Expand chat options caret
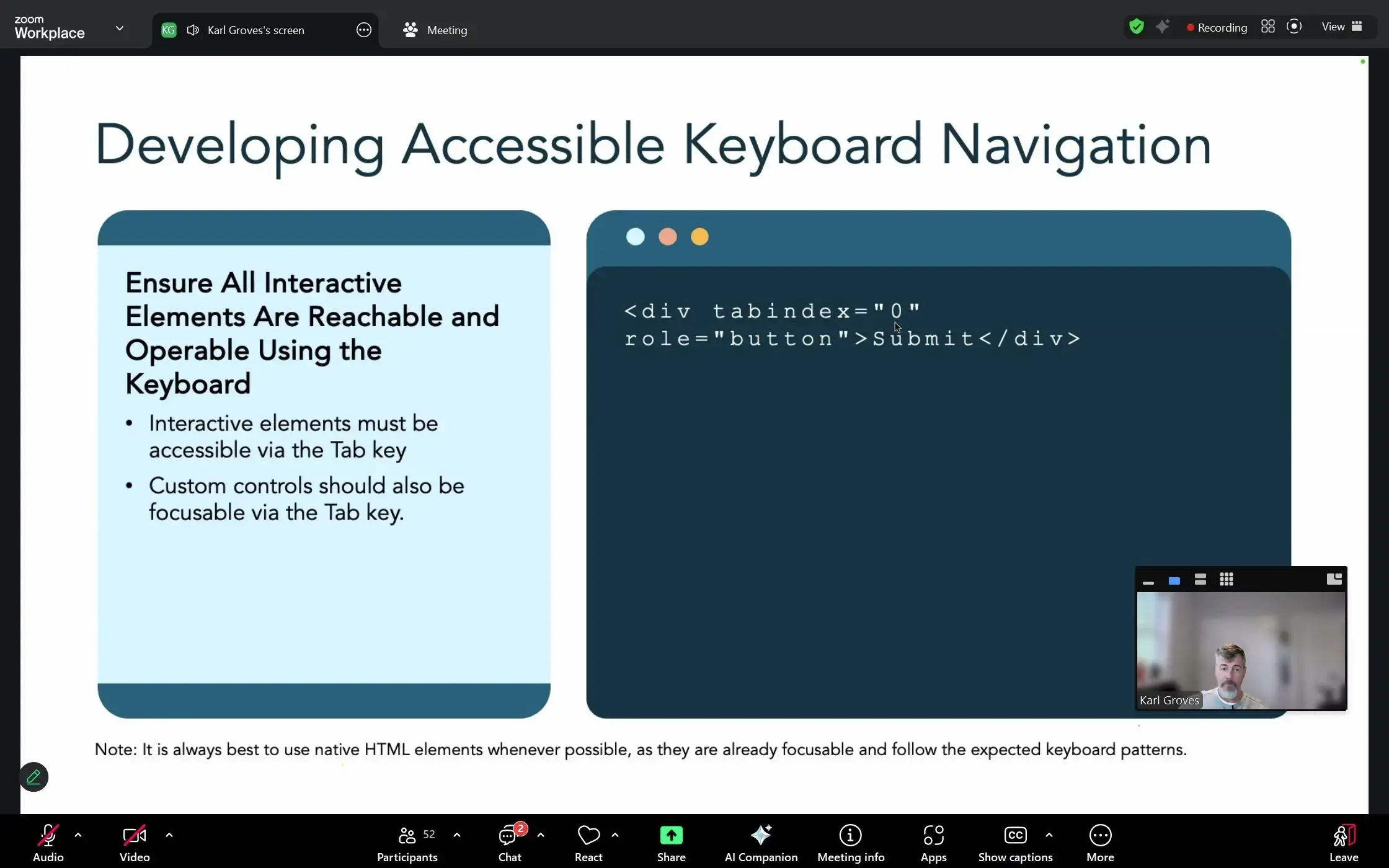Image resolution: width=1389 pixels, height=868 pixels. coord(541,835)
